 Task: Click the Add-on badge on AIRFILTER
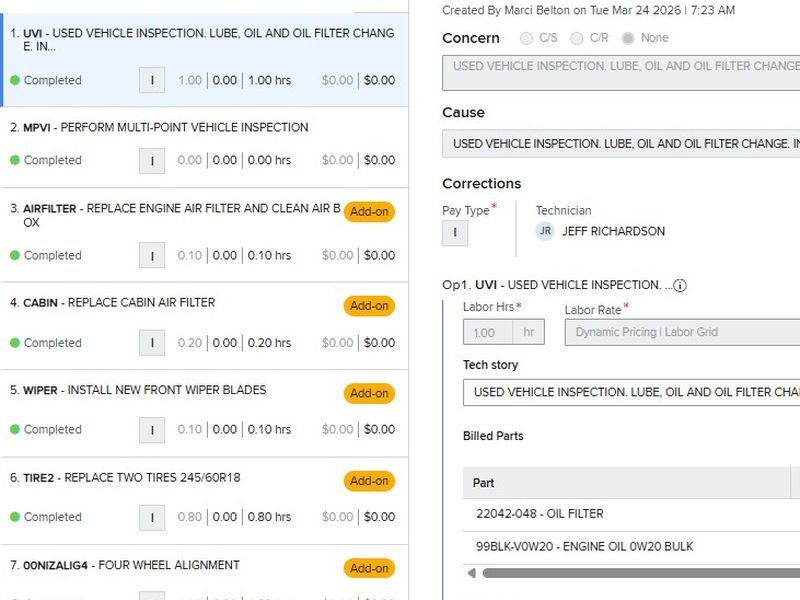[369, 212]
